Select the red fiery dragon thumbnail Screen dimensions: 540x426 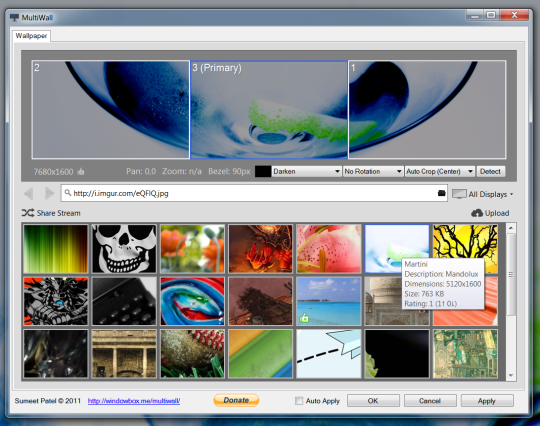pyautogui.click(x=260, y=249)
